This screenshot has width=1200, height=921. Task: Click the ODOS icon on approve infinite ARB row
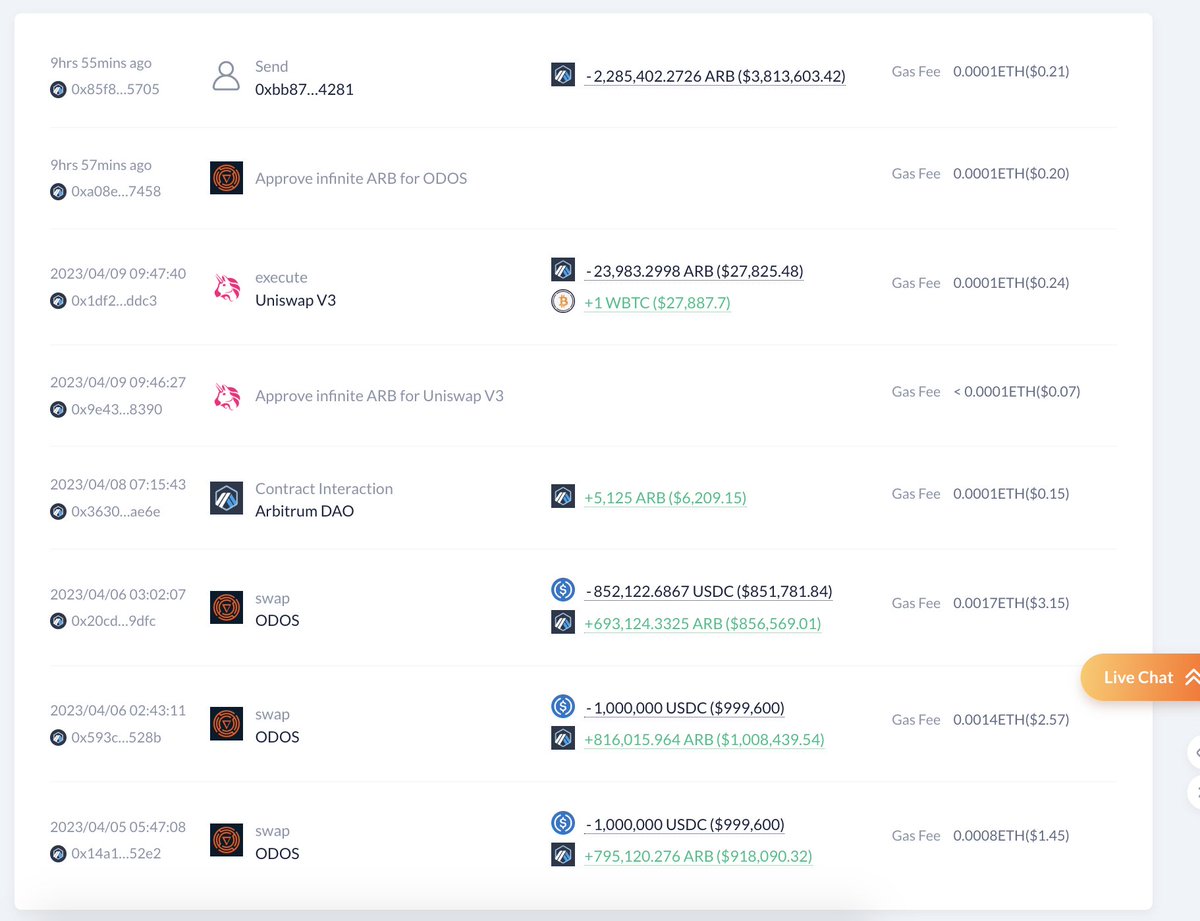(227, 178)
